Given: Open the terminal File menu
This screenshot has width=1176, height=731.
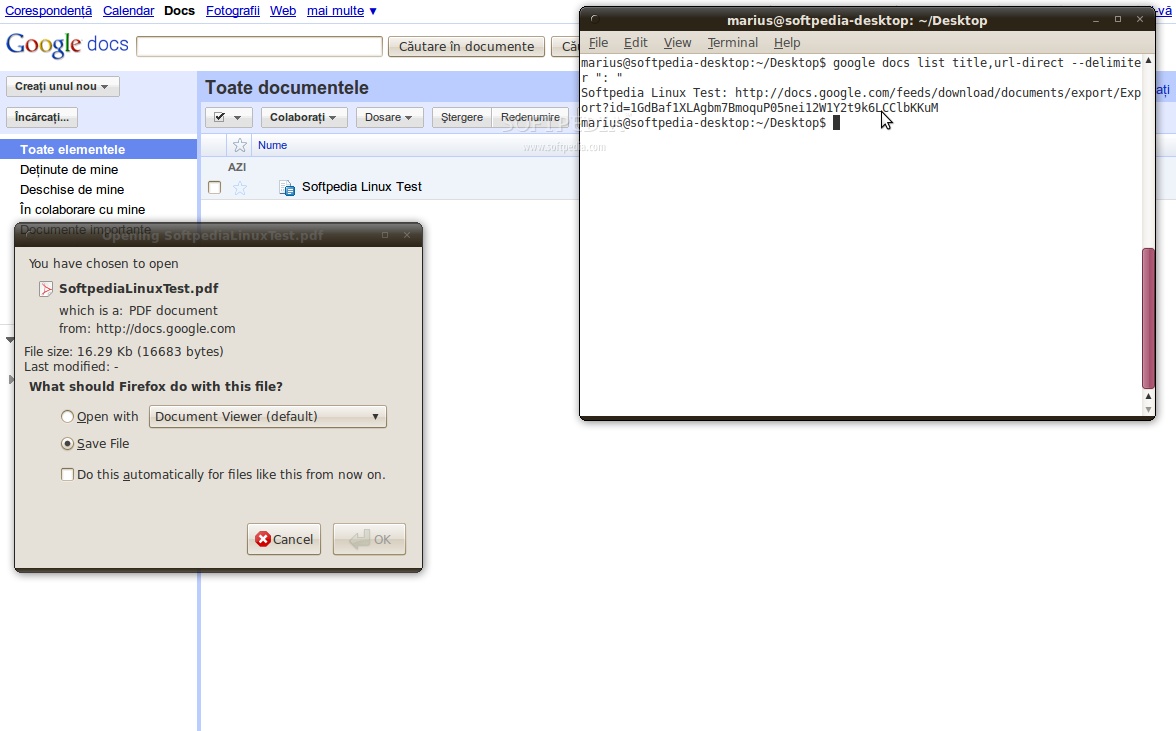Looking at the screenshot, I should click(598, 43).
